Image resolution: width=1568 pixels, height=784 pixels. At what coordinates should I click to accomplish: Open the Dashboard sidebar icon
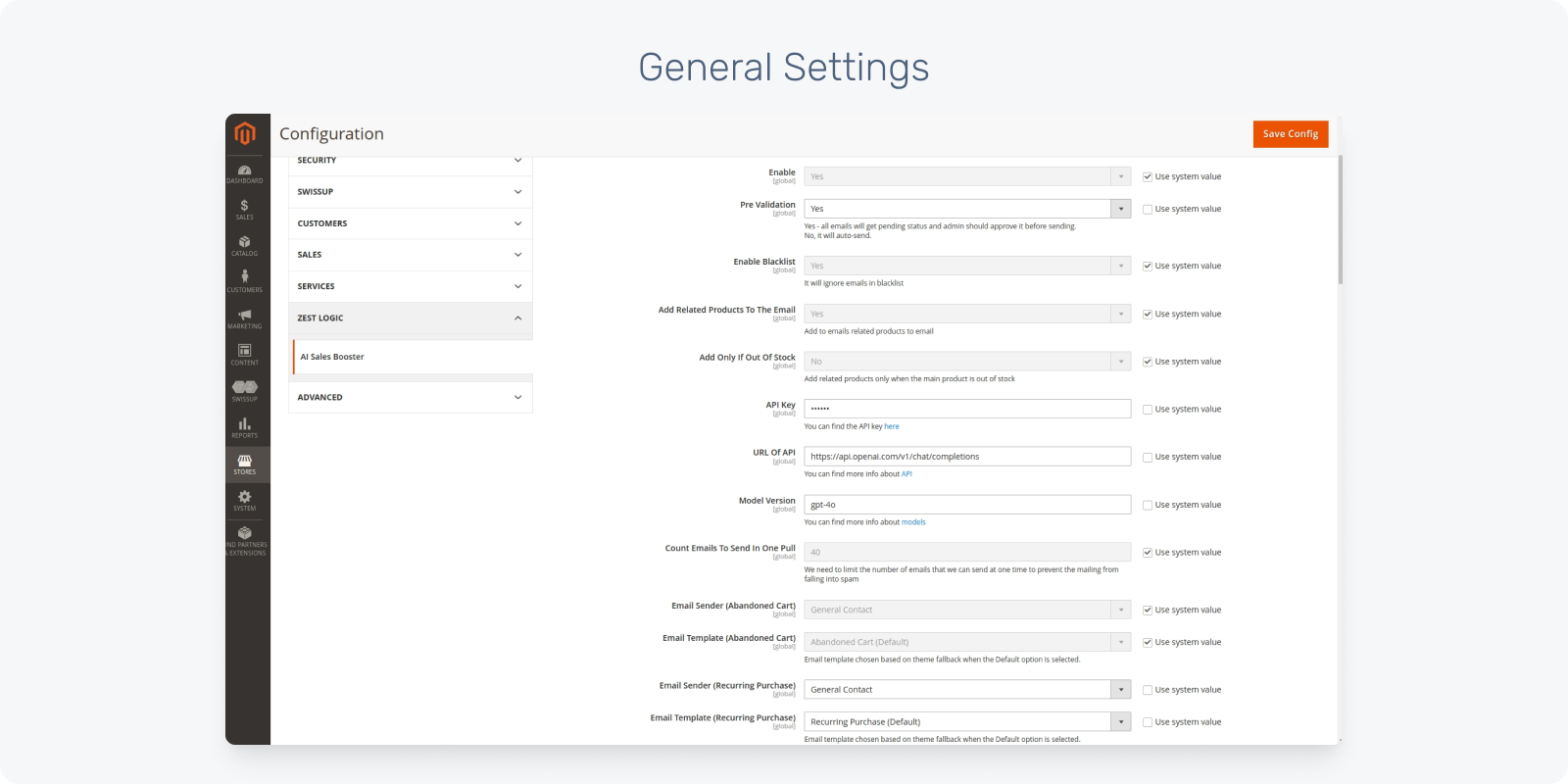coord(245,173)
